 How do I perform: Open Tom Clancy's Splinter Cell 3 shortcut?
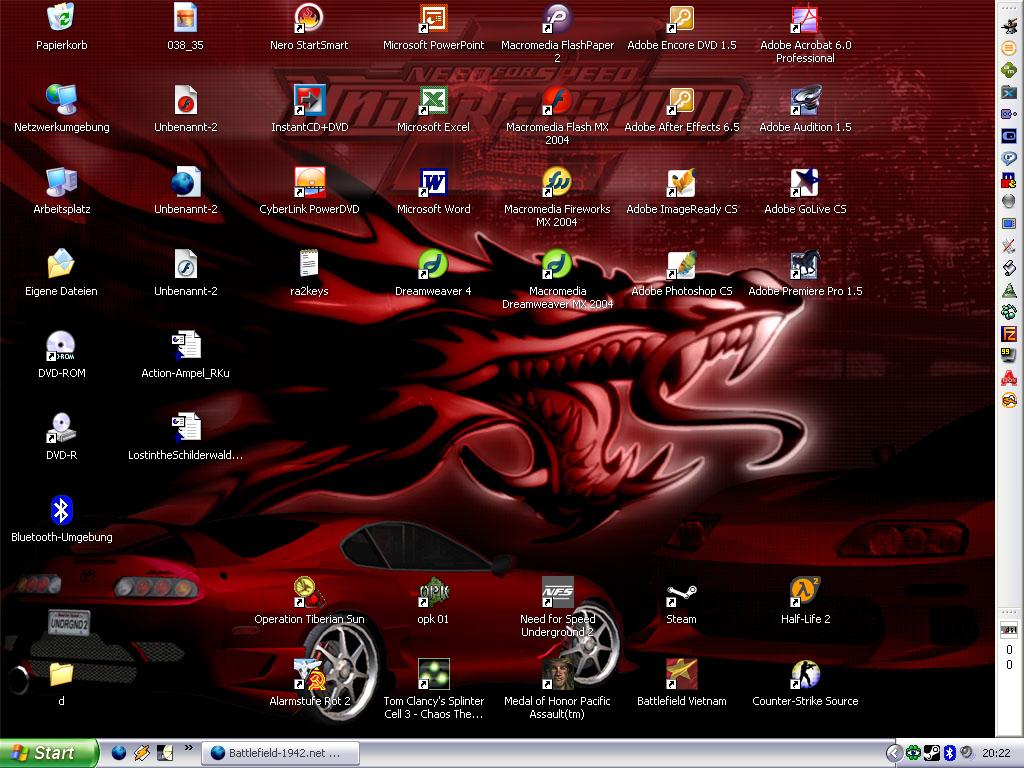433,674
